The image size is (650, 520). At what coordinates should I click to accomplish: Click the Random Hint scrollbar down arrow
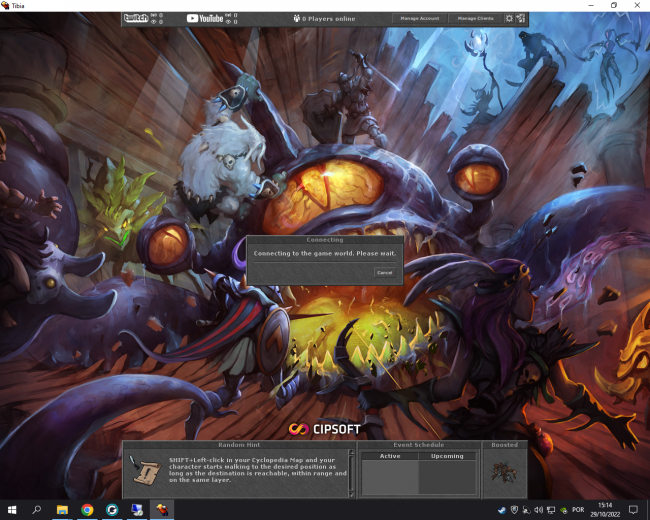click(x=352, y=494)
